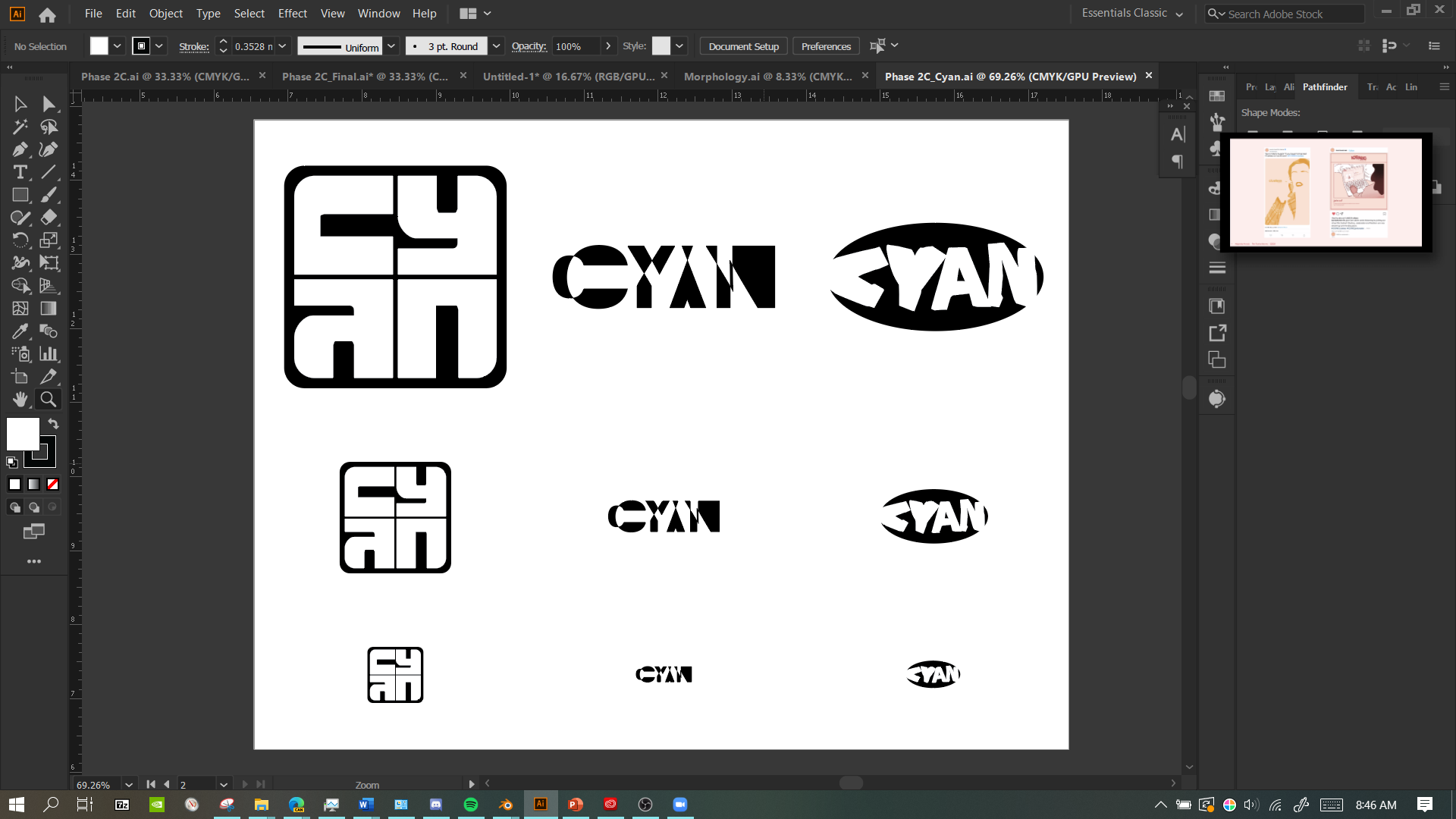Enable Draw Behind mode

tap(33, 507)
